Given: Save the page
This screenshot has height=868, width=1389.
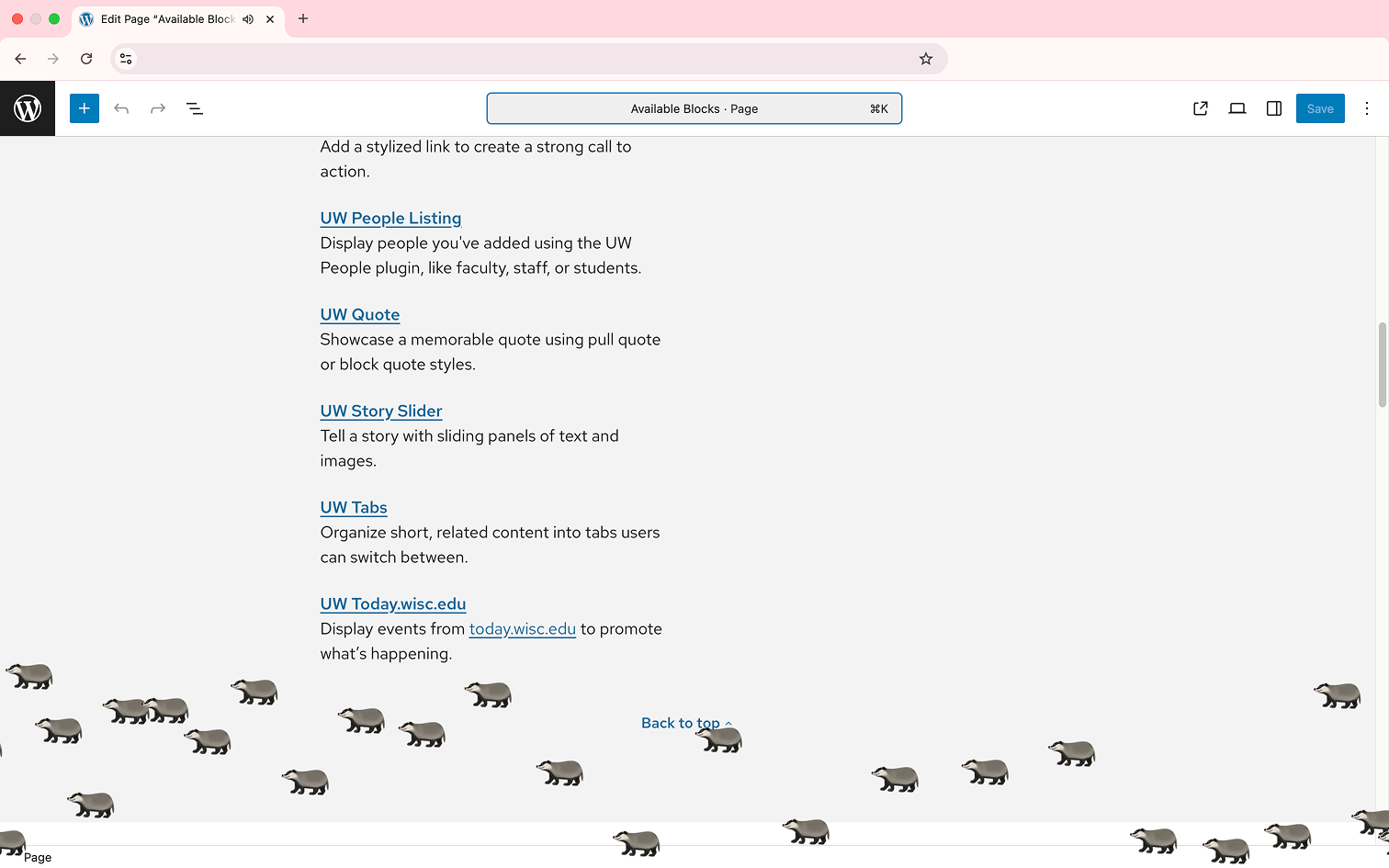Looking at the screenshot, I should (x=1320, y=108).
